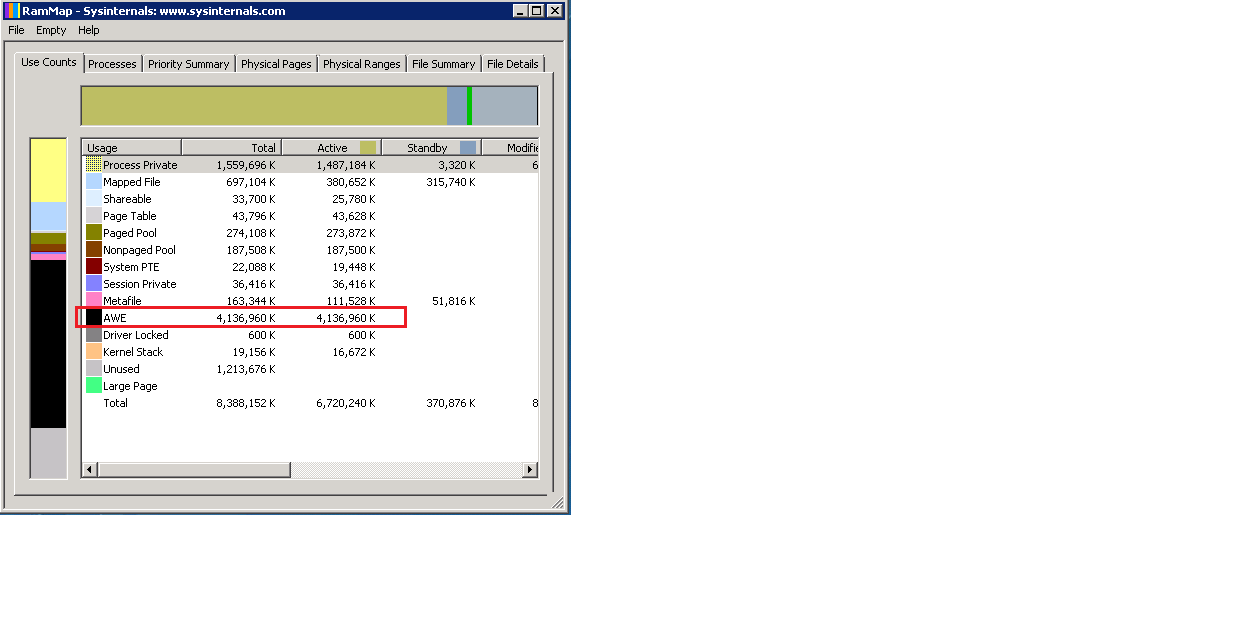Click the pink Metafile color icon

coord(93,301)
